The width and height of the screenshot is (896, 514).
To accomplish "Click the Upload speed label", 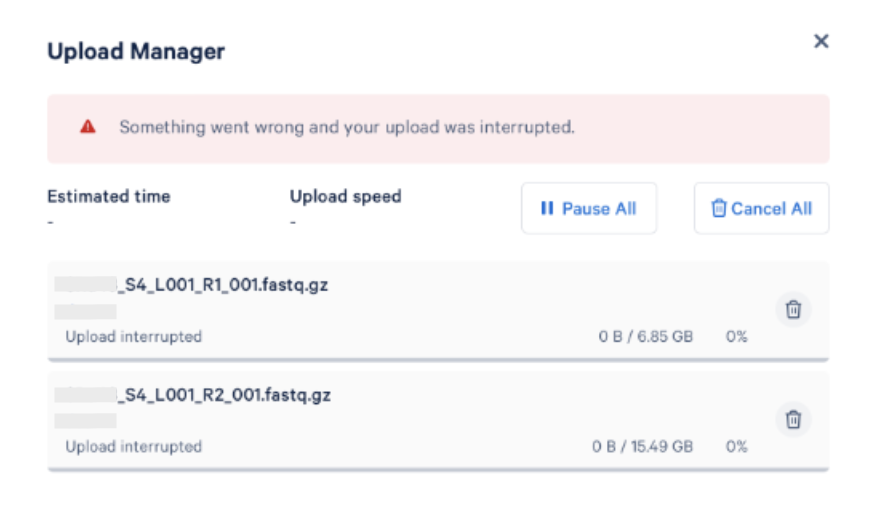I will pos(346,196).
